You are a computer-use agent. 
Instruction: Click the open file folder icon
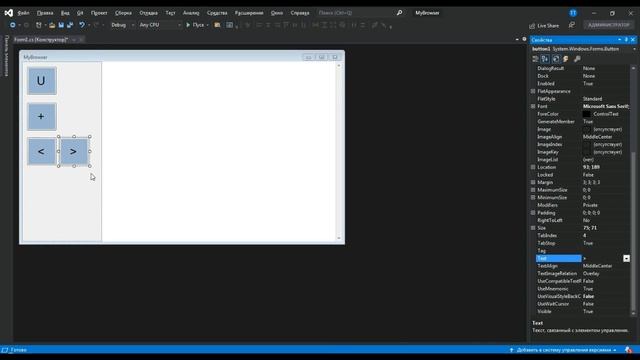click(x=52, y=25)
